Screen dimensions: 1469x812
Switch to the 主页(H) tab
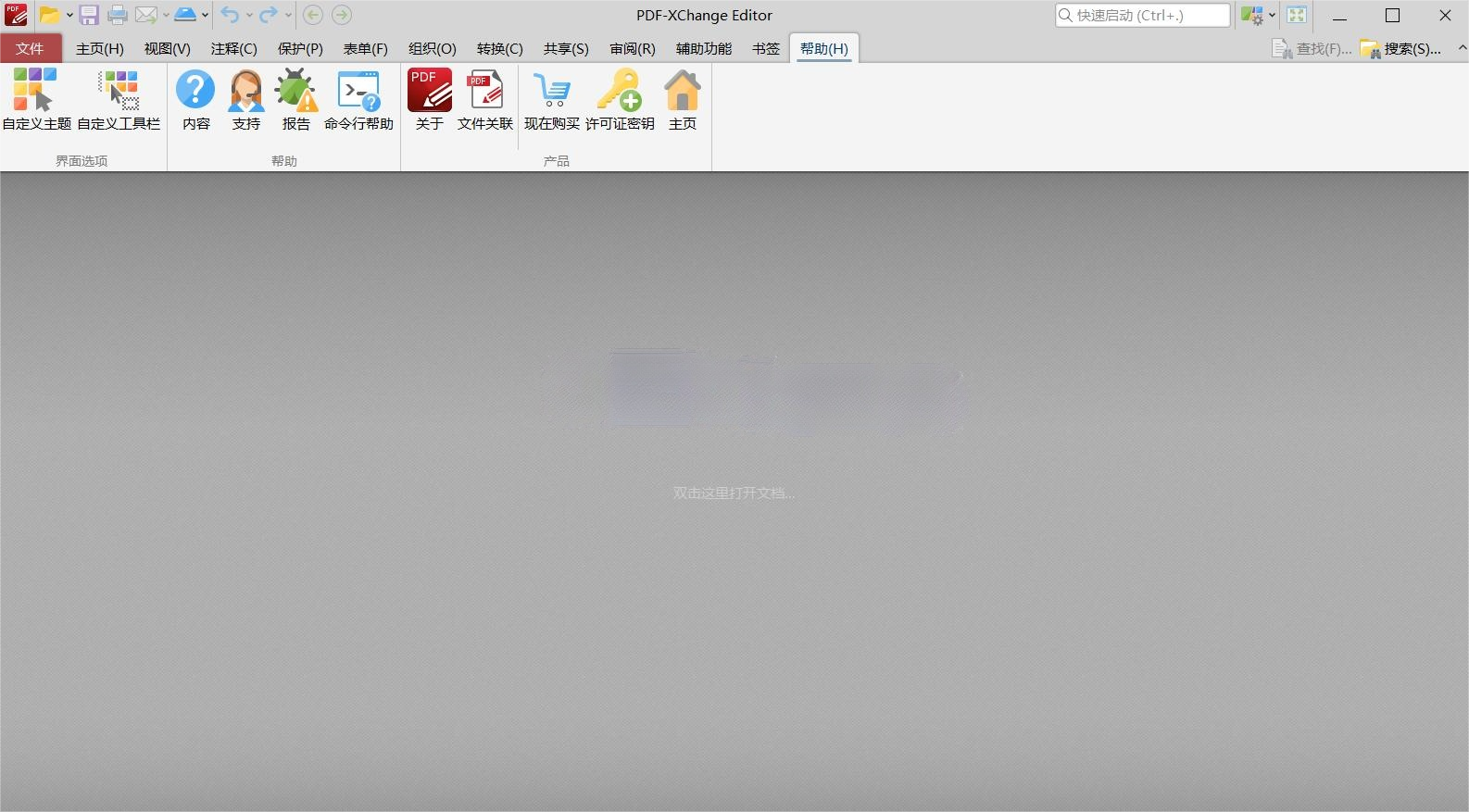click(x=100, y=49)
